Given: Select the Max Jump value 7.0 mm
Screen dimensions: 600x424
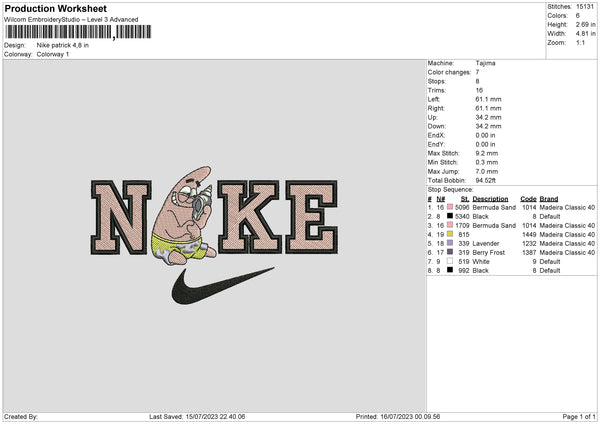Looking at the screenshot, I should pos(487,171).
